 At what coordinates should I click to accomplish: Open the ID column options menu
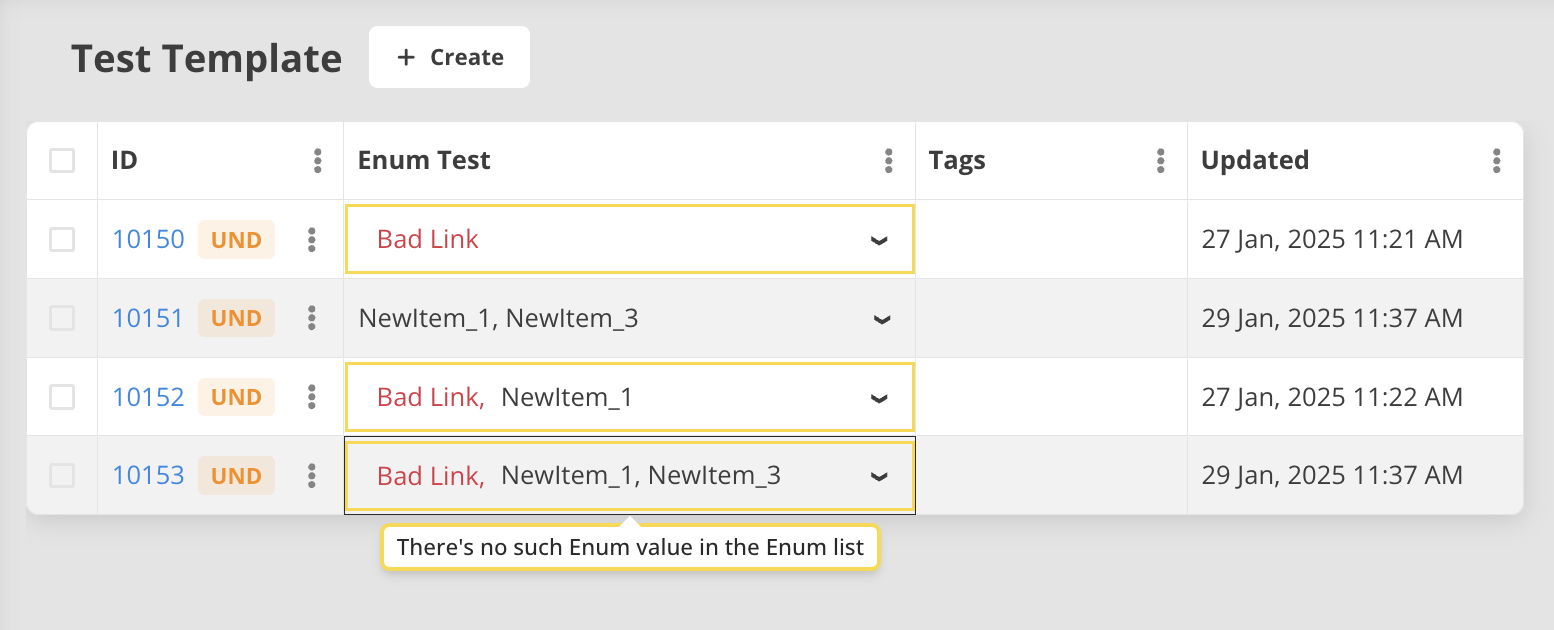pyautogui.click(x=317, y=161)
